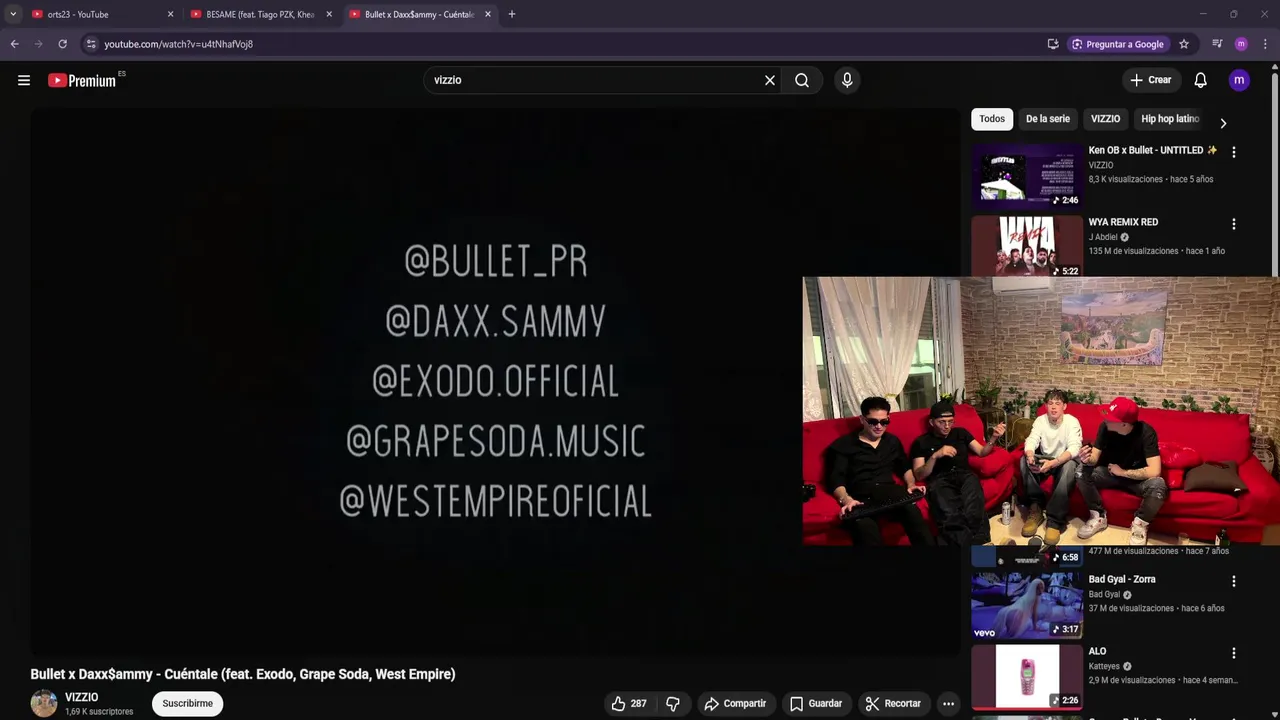Click the 'J Abdiel' channel name

[x=1103, y=237]
